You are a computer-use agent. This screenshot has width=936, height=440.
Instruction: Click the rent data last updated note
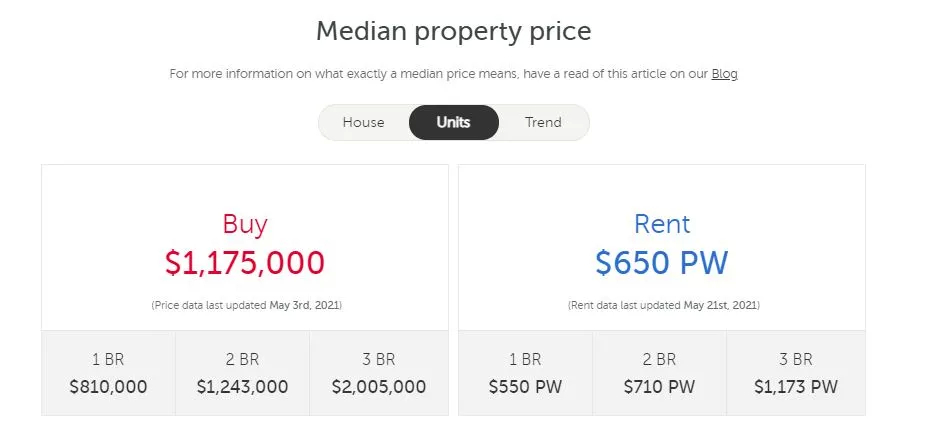664,305
